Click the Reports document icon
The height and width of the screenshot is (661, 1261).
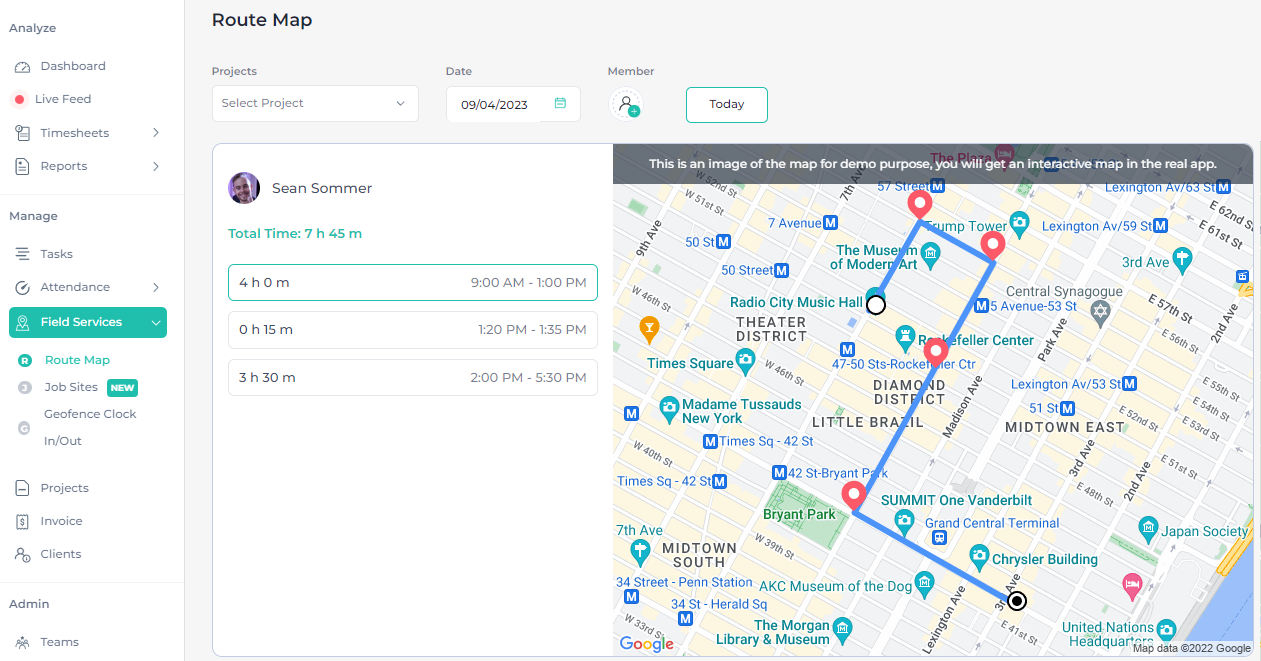point(22,166)
